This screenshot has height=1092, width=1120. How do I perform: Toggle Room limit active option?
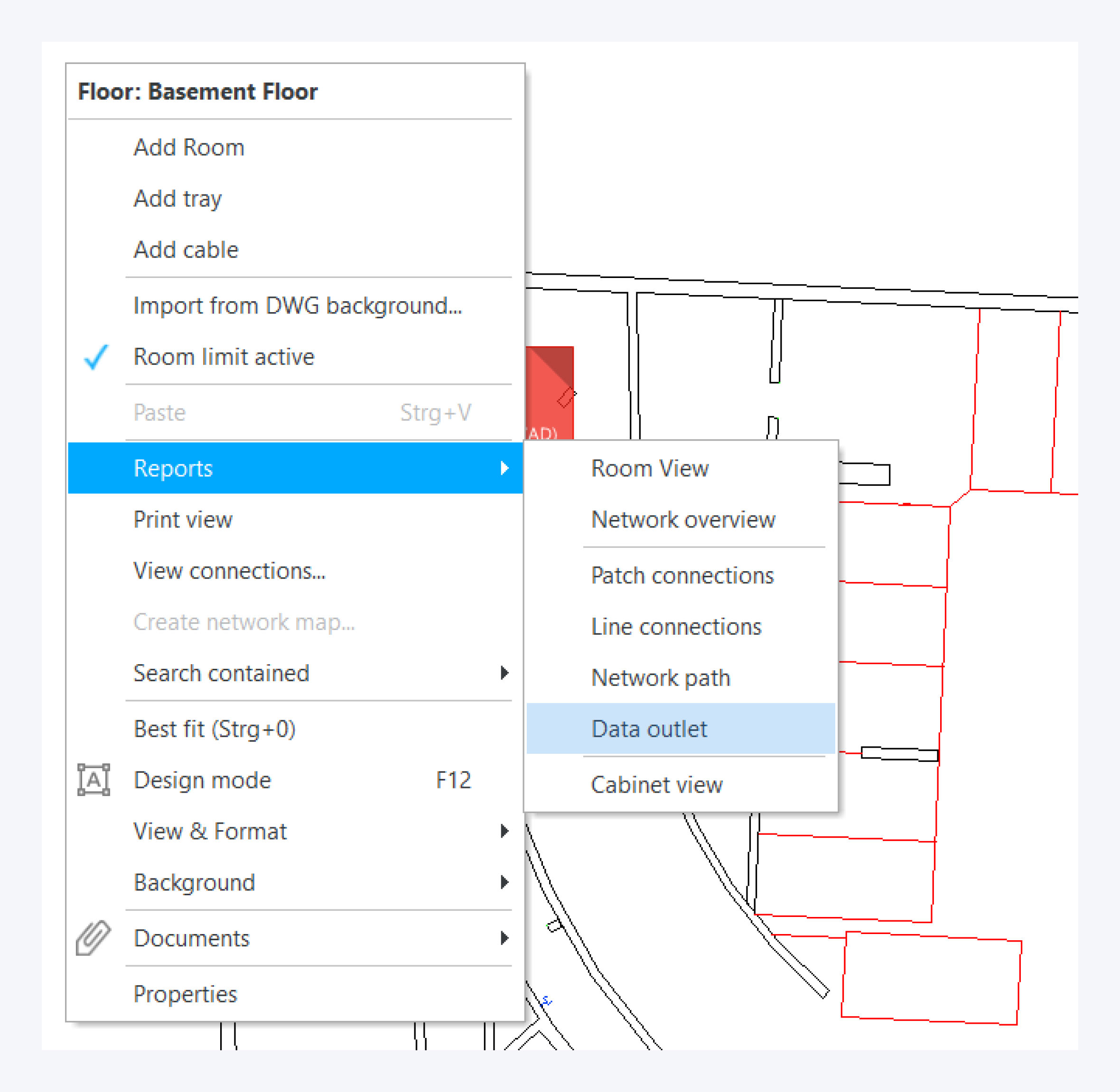click(x=224, y=357)
